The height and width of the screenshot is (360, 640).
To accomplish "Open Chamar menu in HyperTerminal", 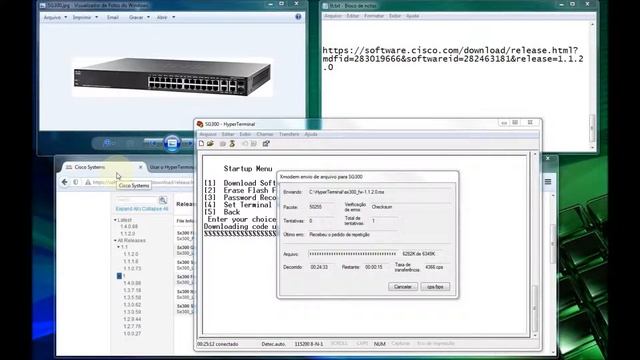I will point(265,134).
